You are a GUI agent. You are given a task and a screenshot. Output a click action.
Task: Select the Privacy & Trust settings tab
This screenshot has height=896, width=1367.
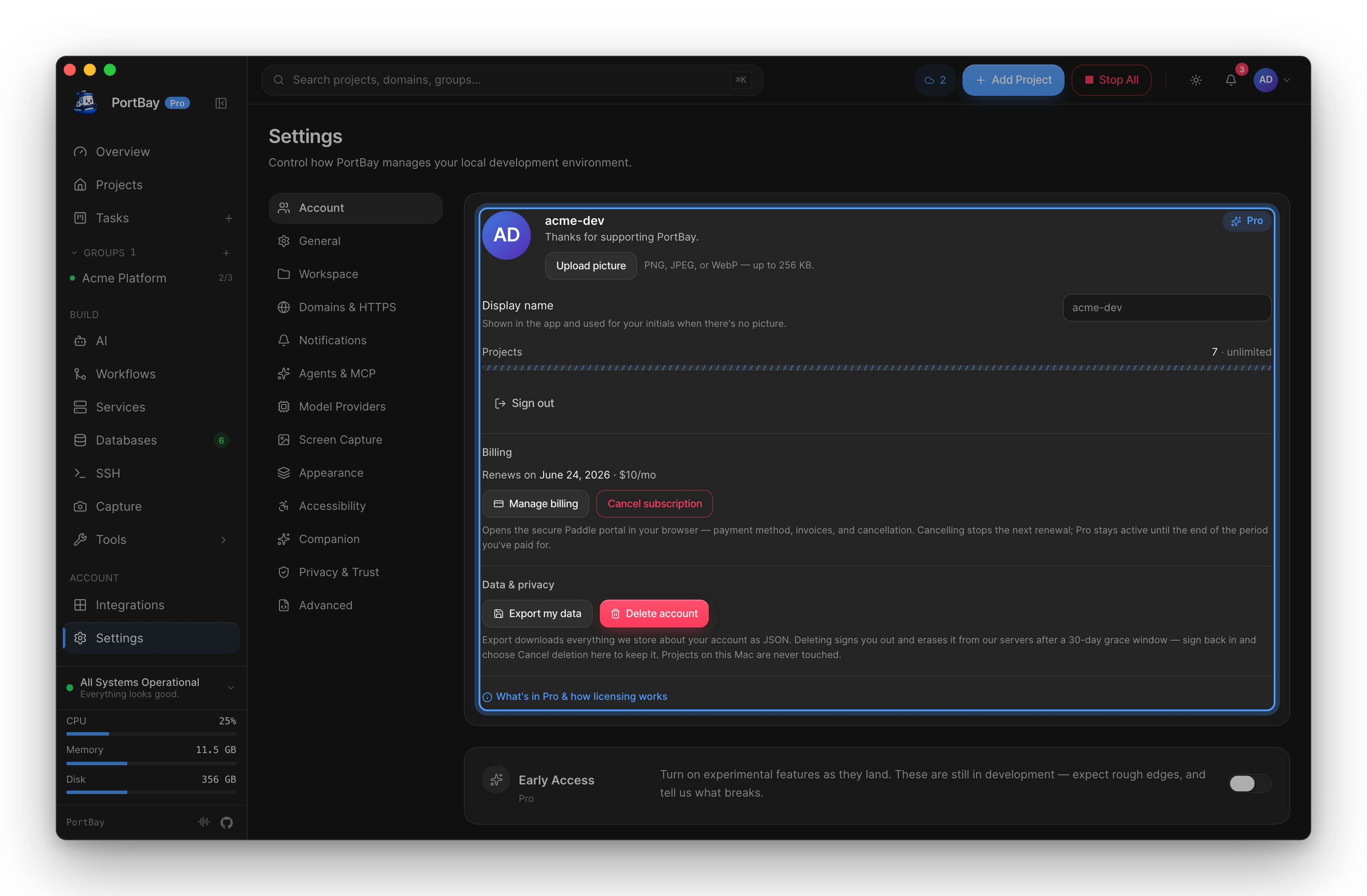pos(356,573)
